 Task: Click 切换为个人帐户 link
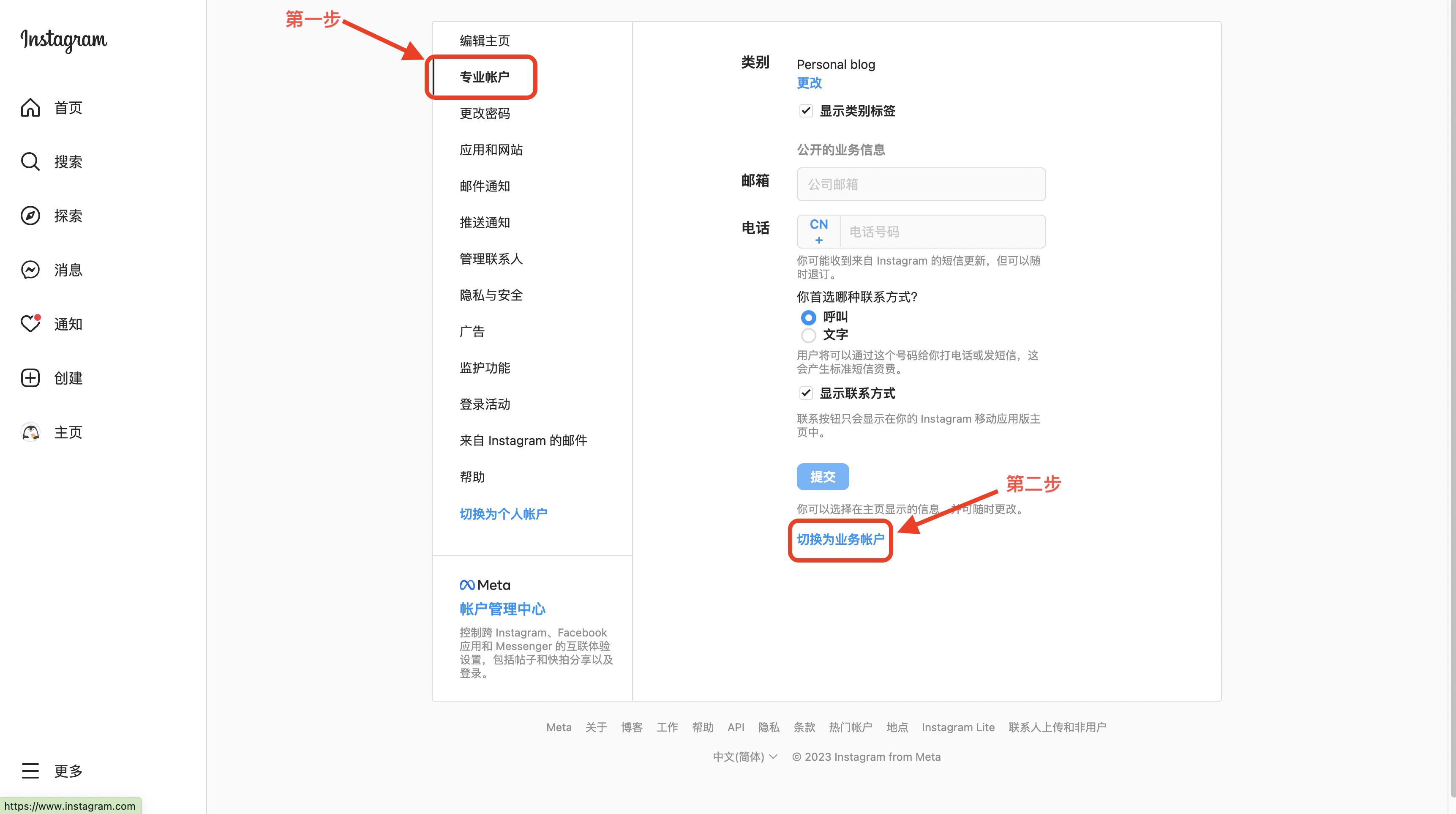point(503,514)
